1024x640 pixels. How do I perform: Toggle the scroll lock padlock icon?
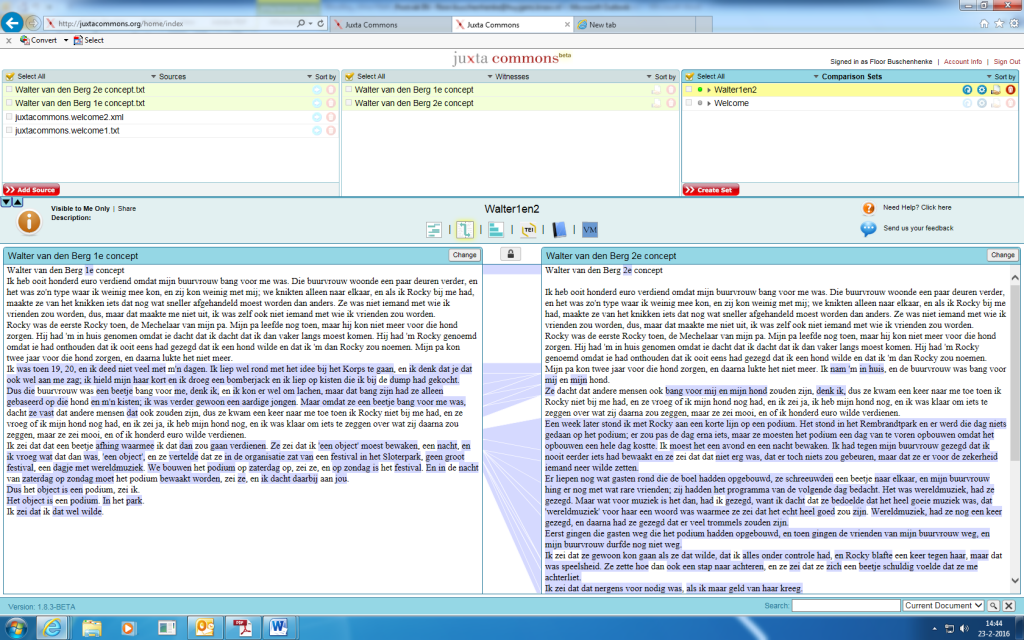pyautogui.click(x=510, y=255)
